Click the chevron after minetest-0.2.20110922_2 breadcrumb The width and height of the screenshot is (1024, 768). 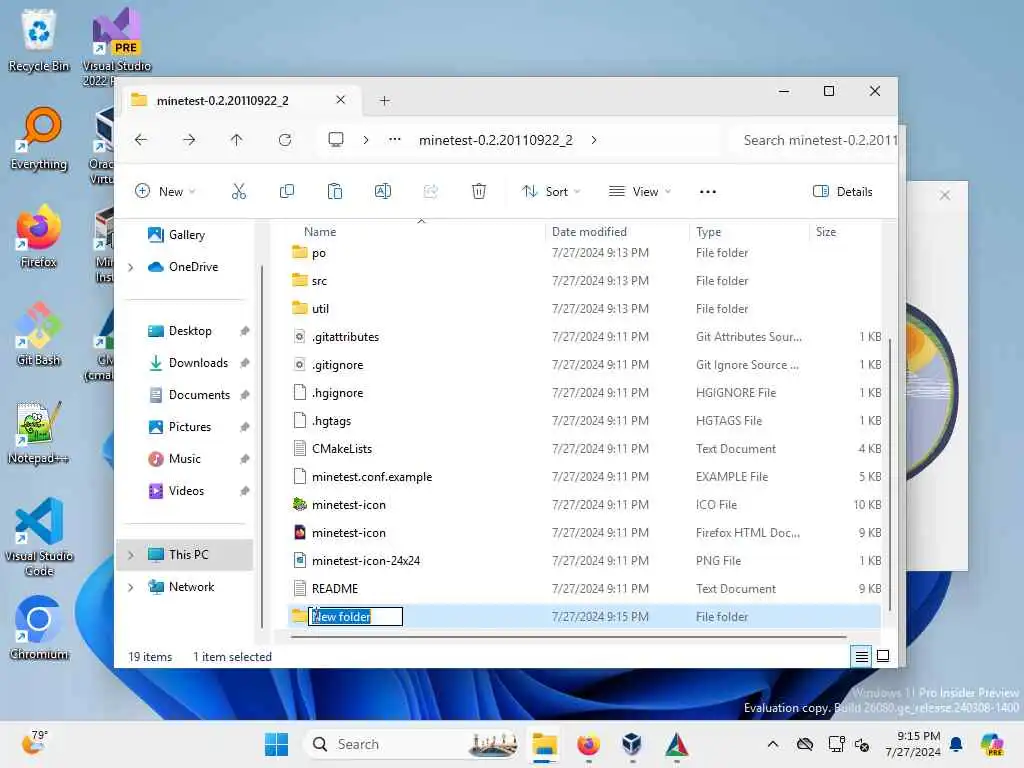pos(594,140)
